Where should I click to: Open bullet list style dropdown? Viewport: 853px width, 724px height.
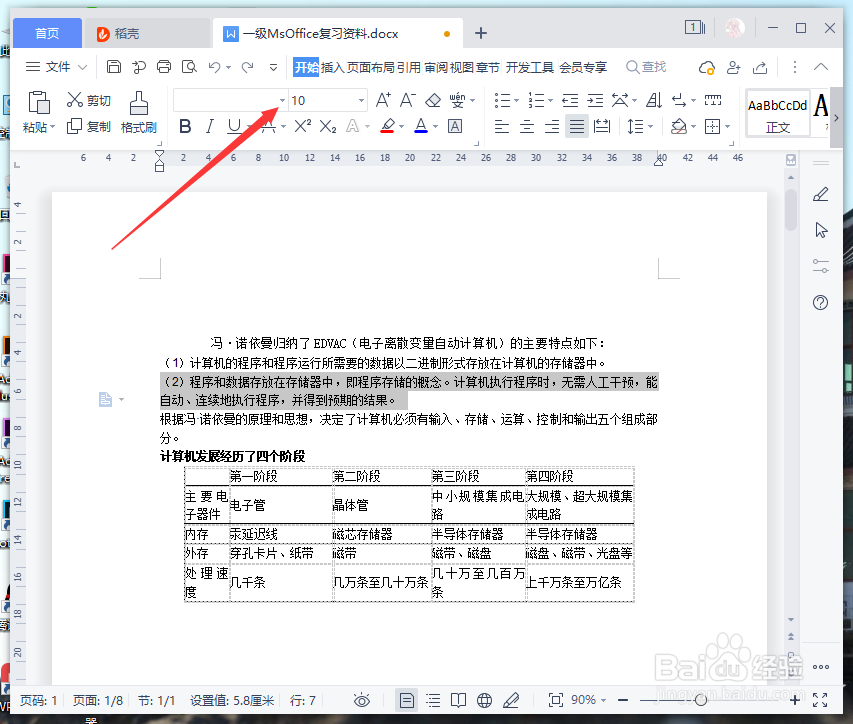click(516, 101)
